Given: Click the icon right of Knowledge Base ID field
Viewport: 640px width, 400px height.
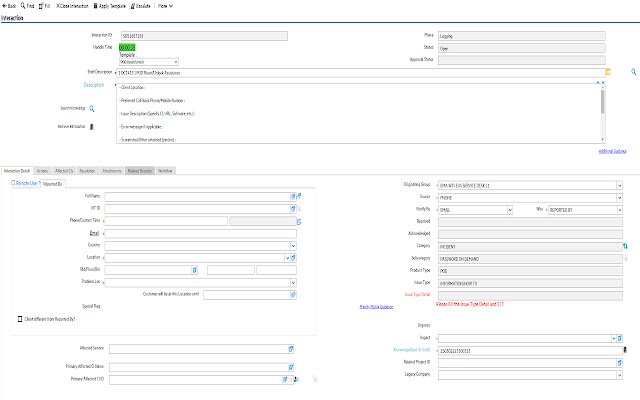Looking at the screenshot, I should tap(625, 350).
